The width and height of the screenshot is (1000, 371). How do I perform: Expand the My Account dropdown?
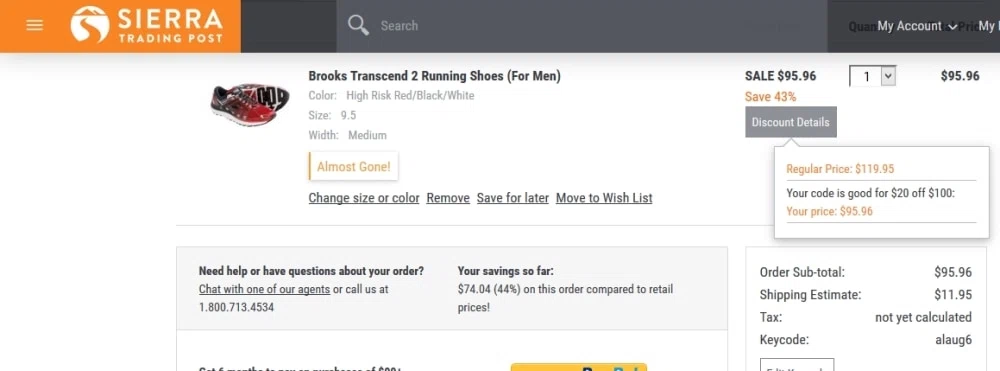click(x=916, y=26)
